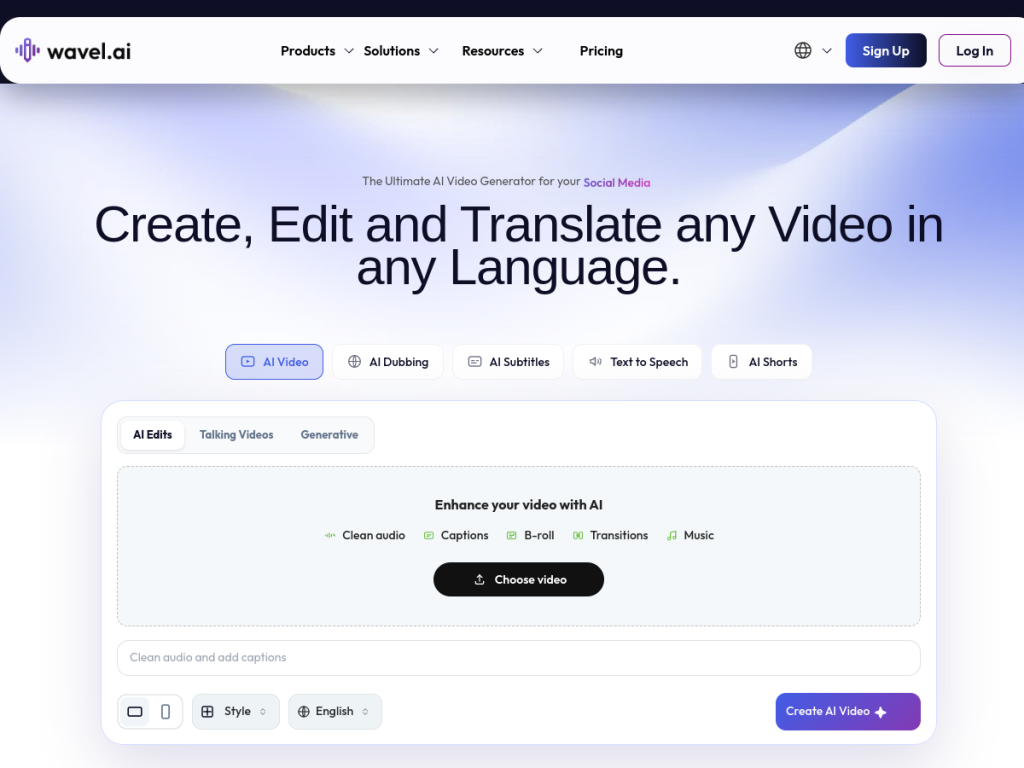1024x768 pixels.
Task: Select landscape aspect ratio
Action: pyautogui.click(x=135, y=711)
